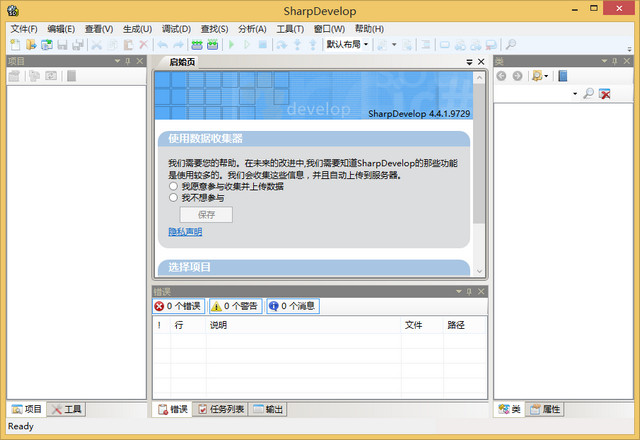This screenshot has width=640, height=440.
Task: Open the class search combo box arrow
Action: point(575,93)
